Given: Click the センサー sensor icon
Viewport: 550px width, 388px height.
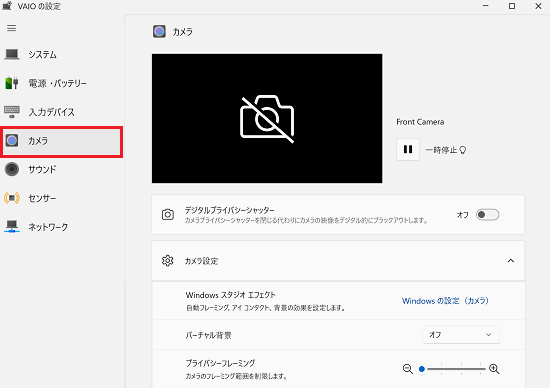Looking at the screenshot, I should tap(12, 198).
